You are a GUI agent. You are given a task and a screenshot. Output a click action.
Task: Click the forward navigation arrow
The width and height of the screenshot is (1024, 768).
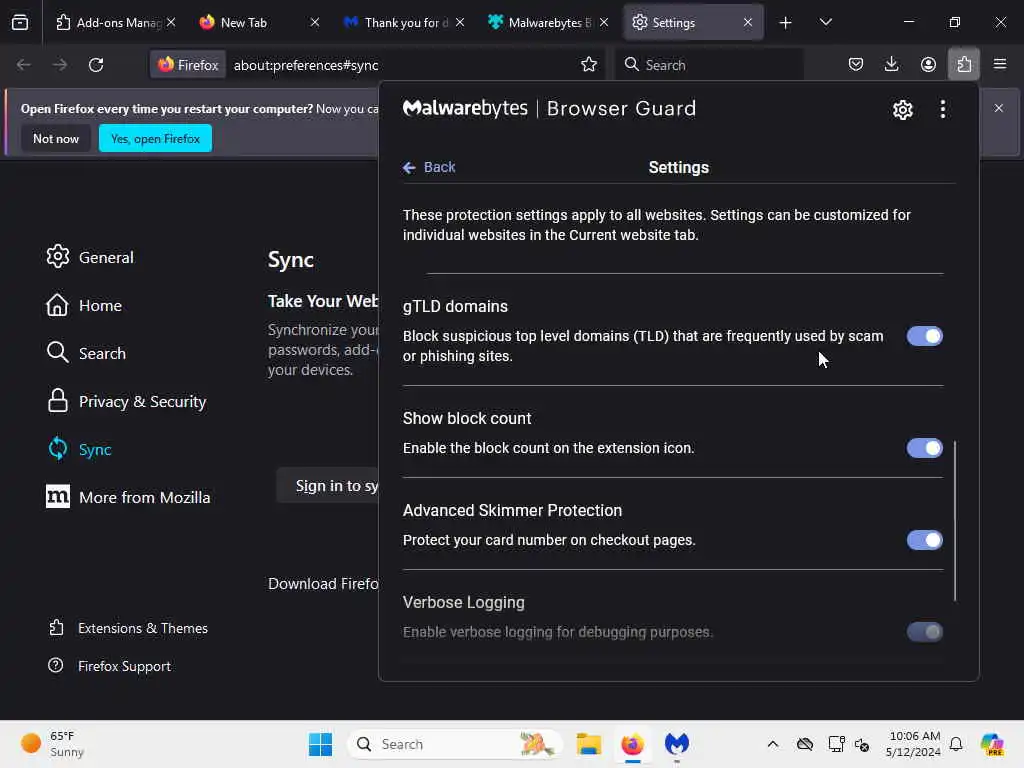tap(59, 65)
